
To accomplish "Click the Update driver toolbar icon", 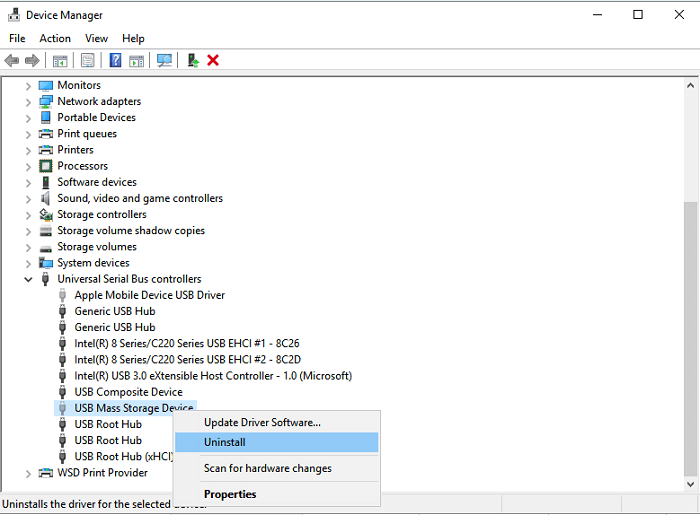I will click(x=193, y=61).
